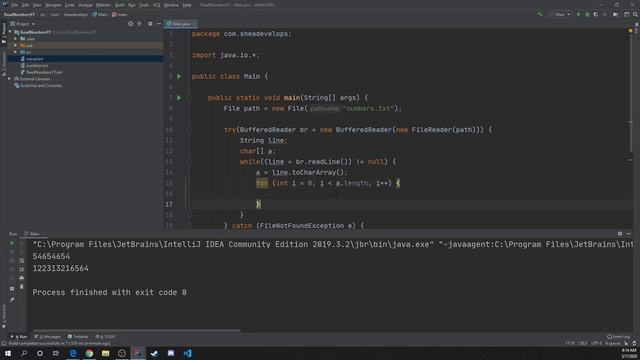Open the Tools menu
This screenshot has width=640, height=360.
coord(144,5)
